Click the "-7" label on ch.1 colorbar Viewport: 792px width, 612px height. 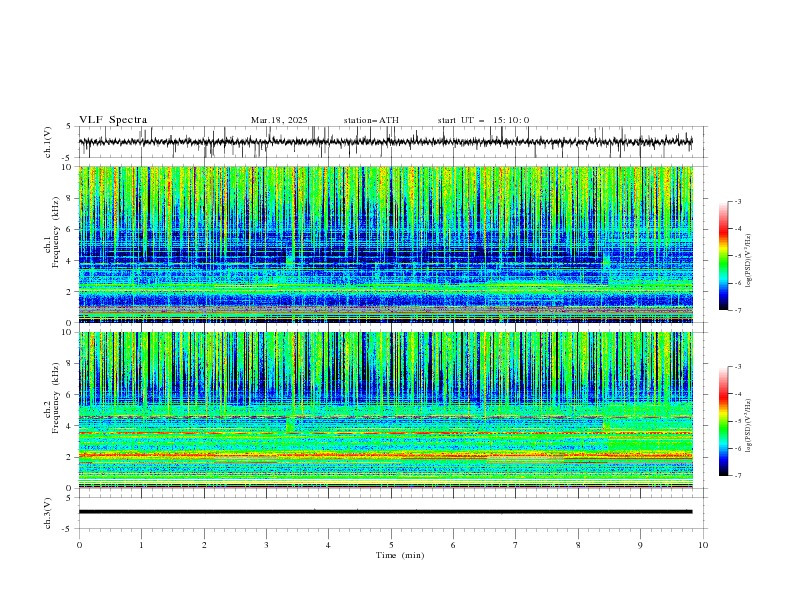pyautogui.click(x=738, y=311)
